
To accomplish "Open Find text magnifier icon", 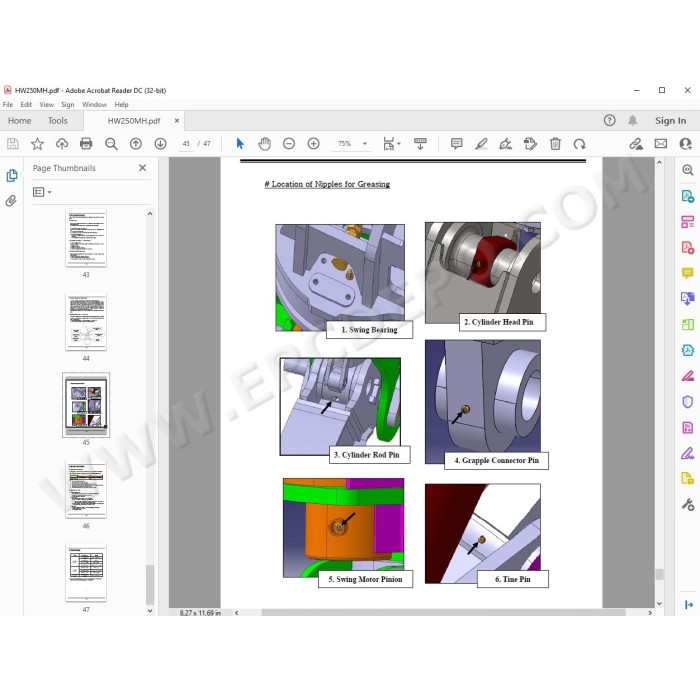I will 111,144.
